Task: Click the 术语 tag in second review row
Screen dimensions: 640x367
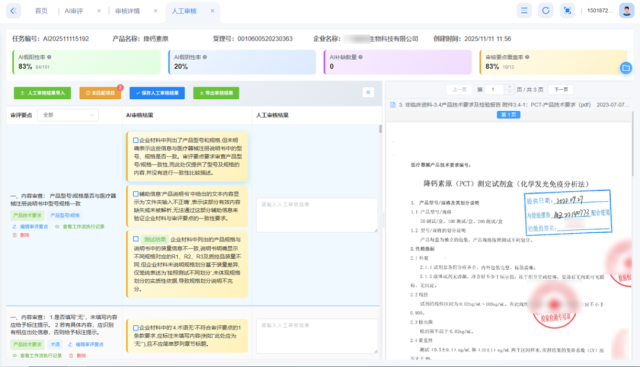Action: tap(55, 344)
